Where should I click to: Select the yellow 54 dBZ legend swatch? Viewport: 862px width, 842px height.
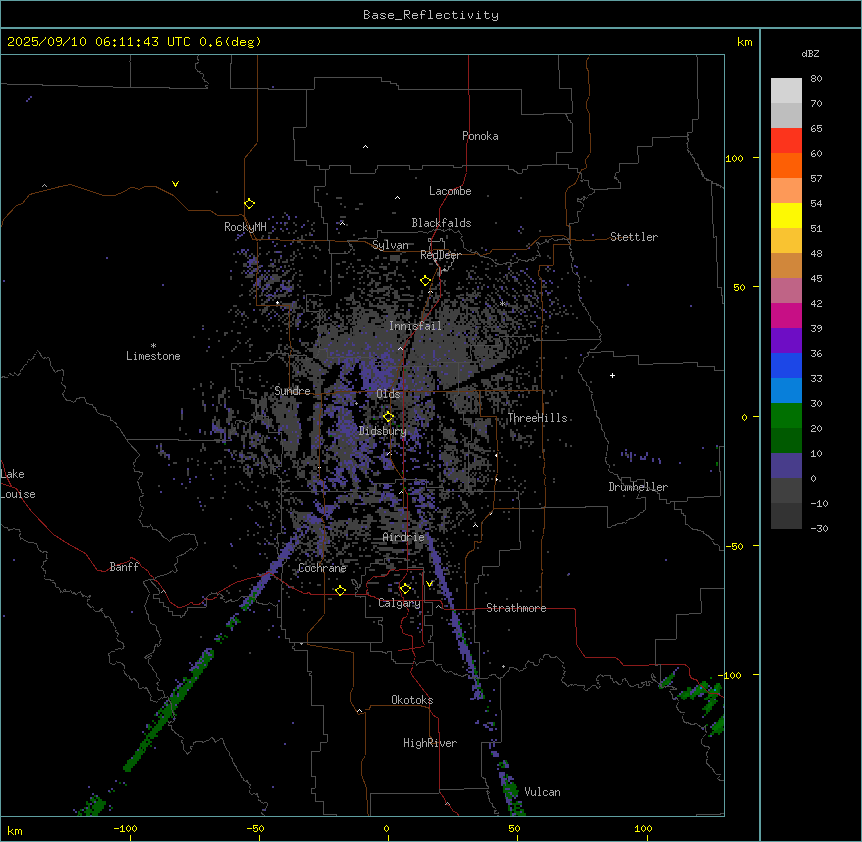786,215
